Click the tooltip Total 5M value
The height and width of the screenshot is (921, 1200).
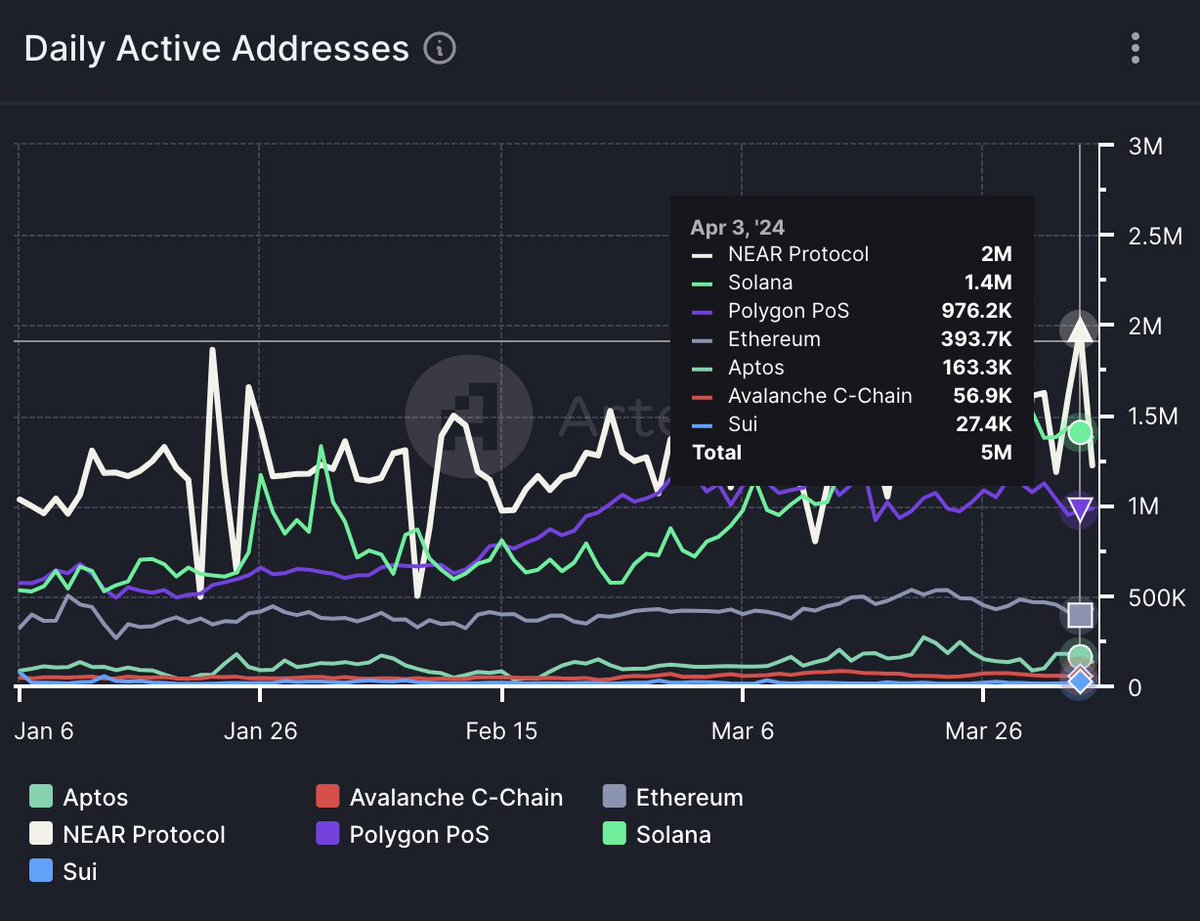pyautogui.click(x=996, y=452)
